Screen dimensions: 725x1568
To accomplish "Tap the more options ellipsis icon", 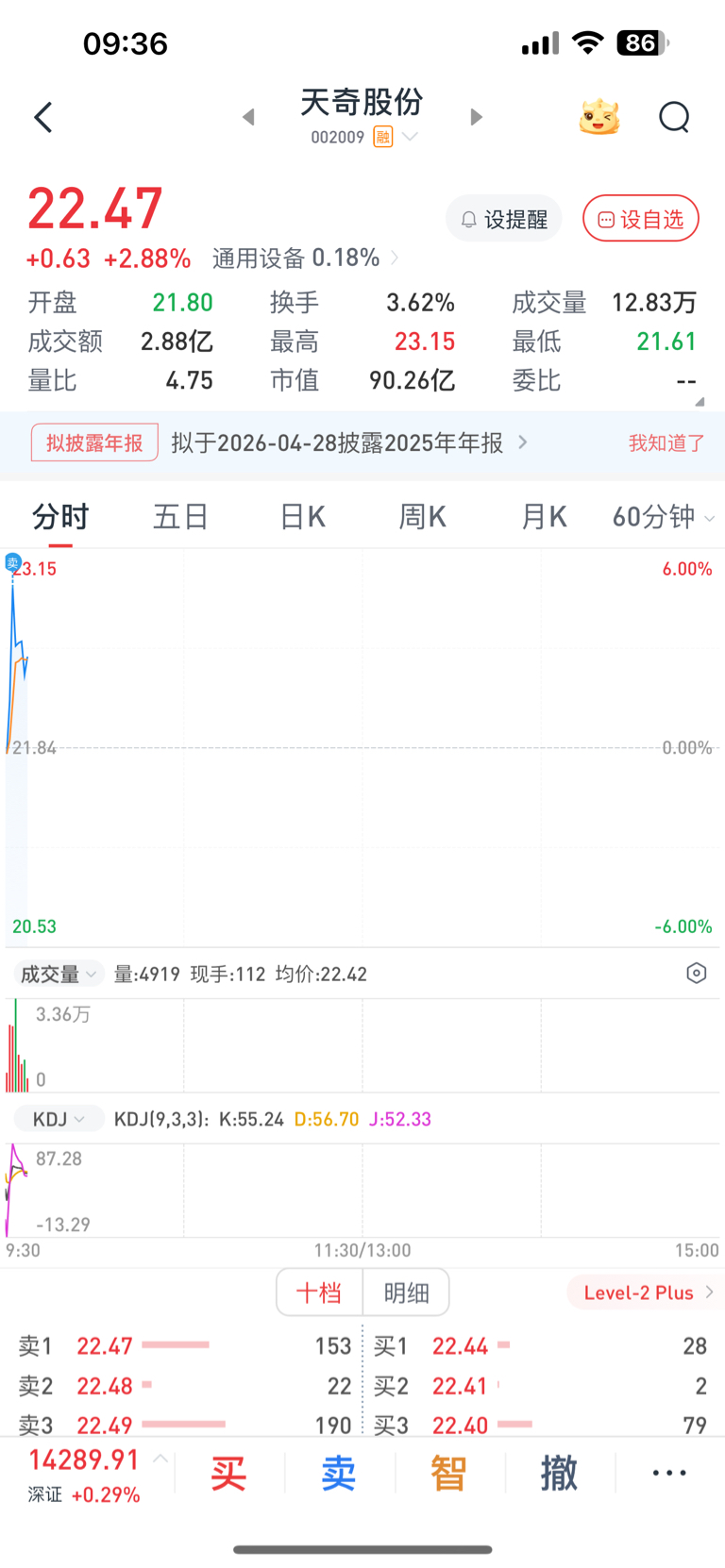I will tap(669, 1473).
